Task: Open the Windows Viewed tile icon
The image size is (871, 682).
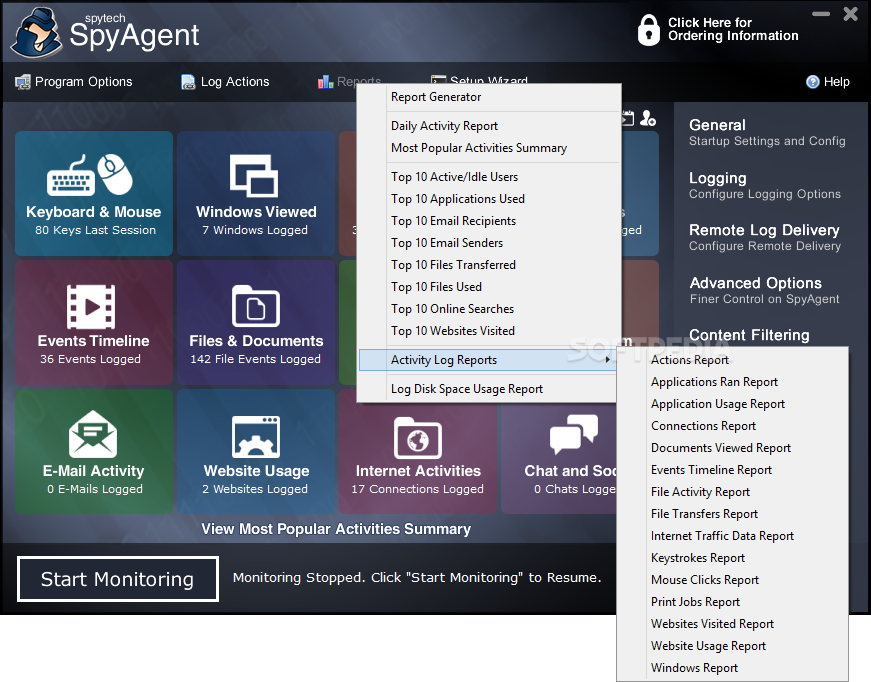Action: coord(254,175)
